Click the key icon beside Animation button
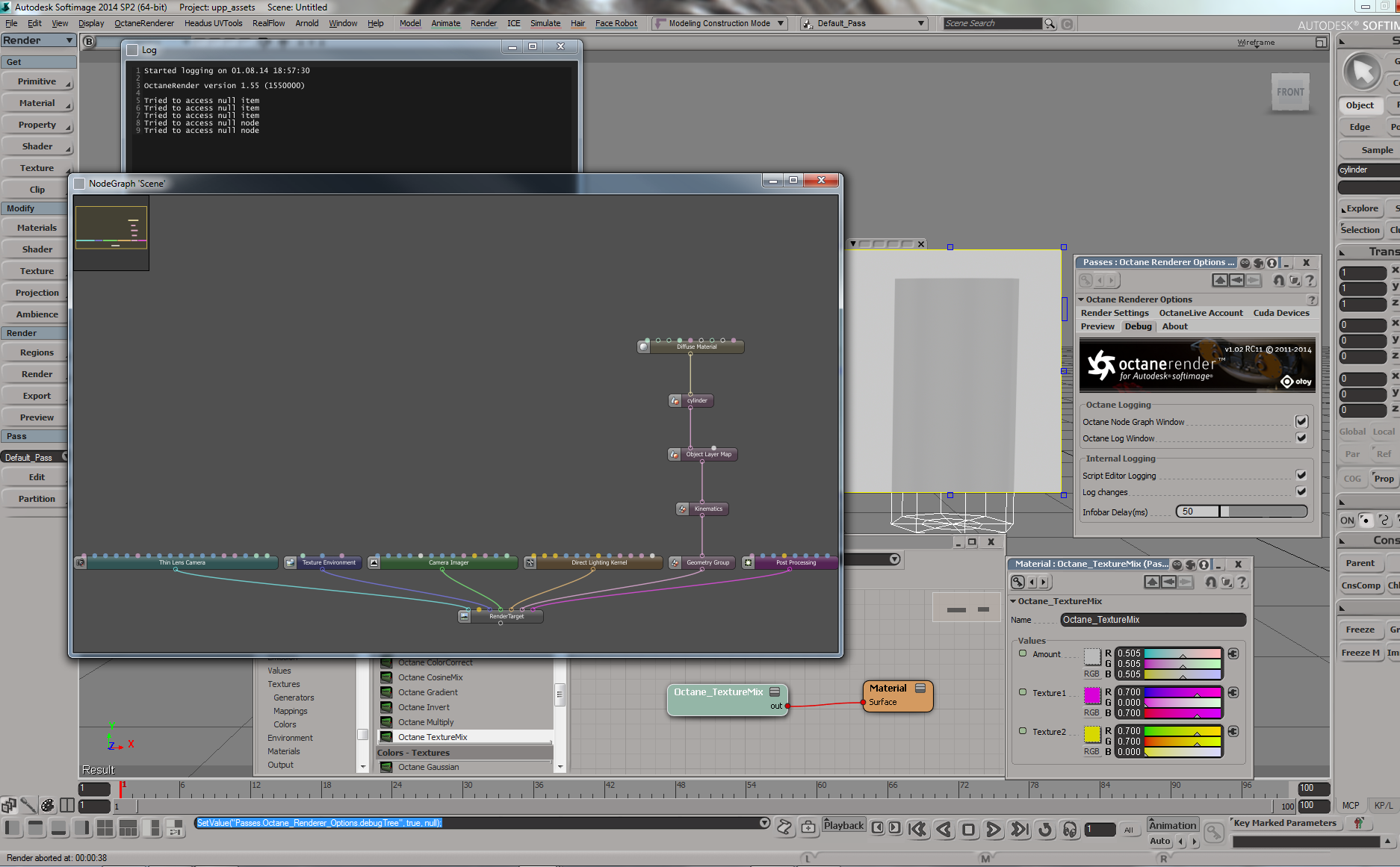 1214,833
